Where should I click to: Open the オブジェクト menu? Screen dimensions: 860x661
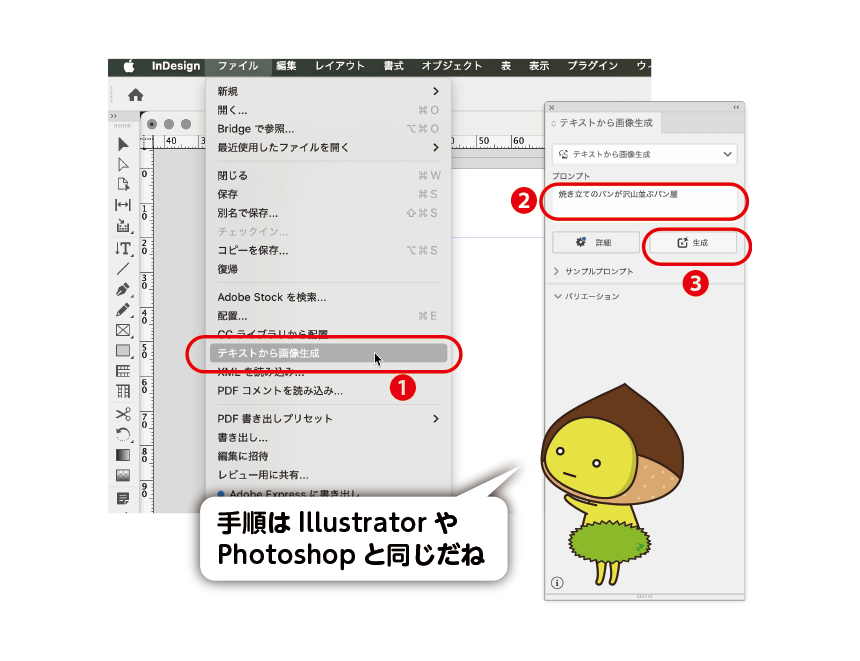click(x=452, y=66)
